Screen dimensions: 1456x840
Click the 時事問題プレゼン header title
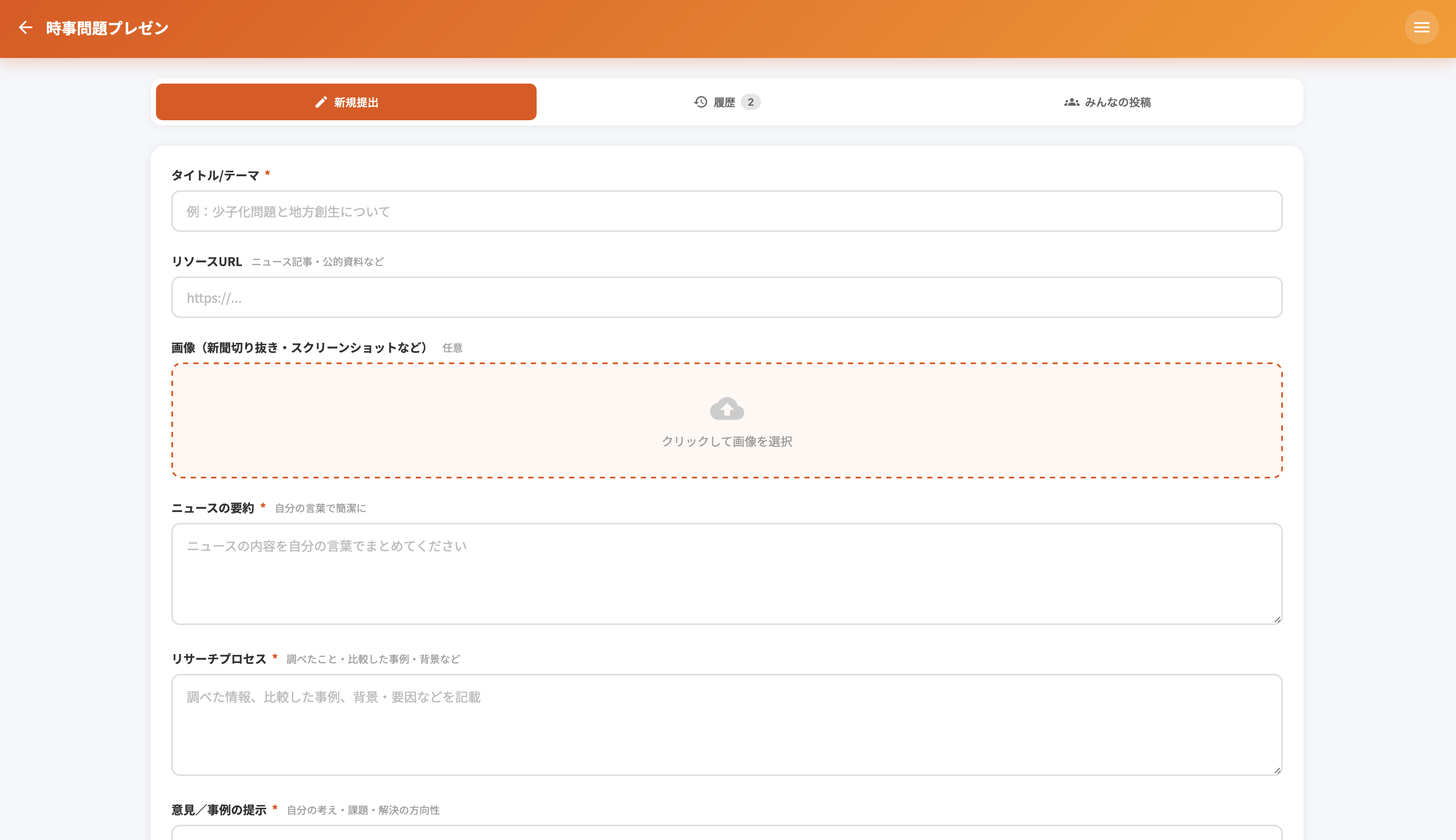[x=107, y=28]
